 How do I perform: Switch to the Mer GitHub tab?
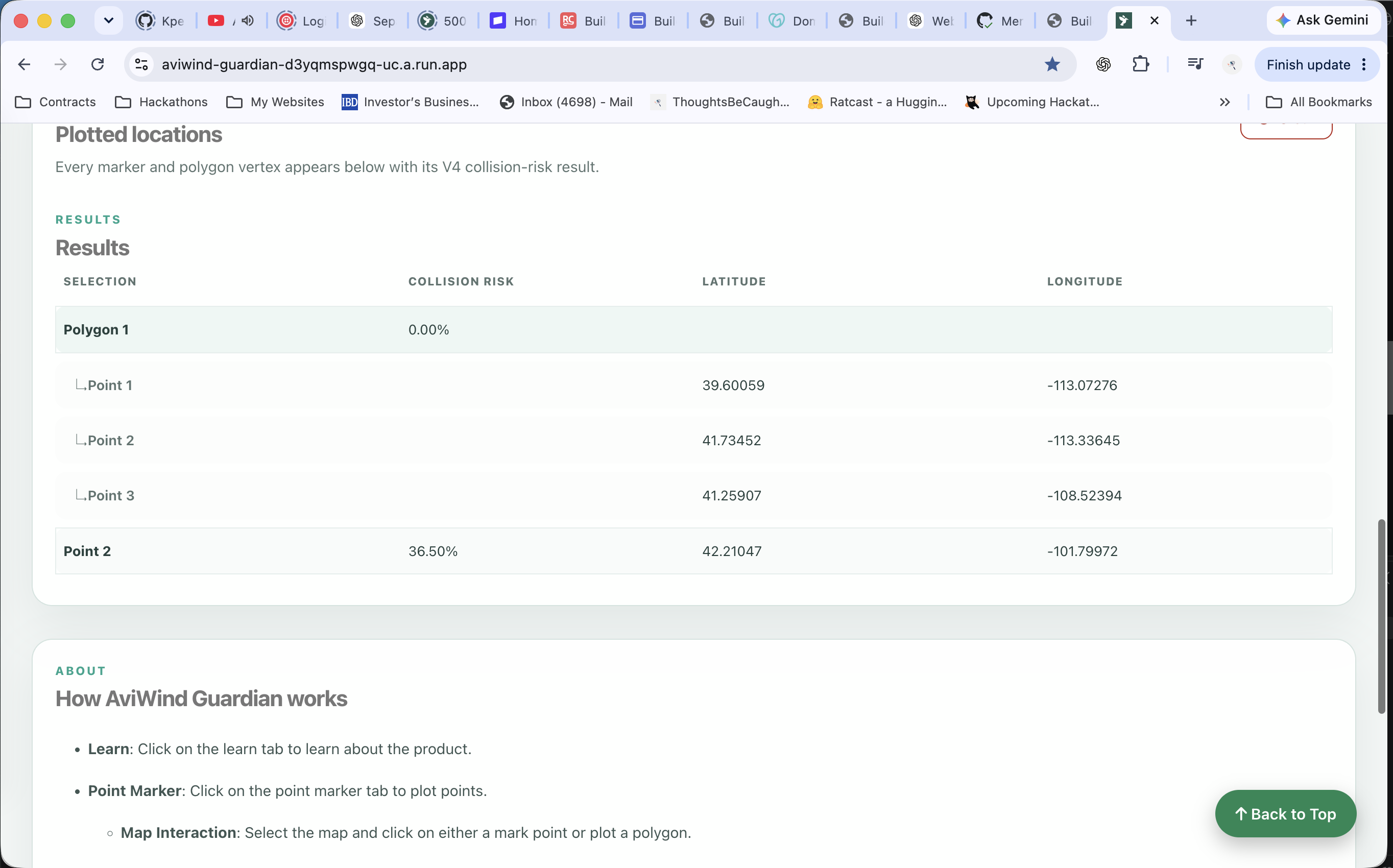click(1000, 21)
